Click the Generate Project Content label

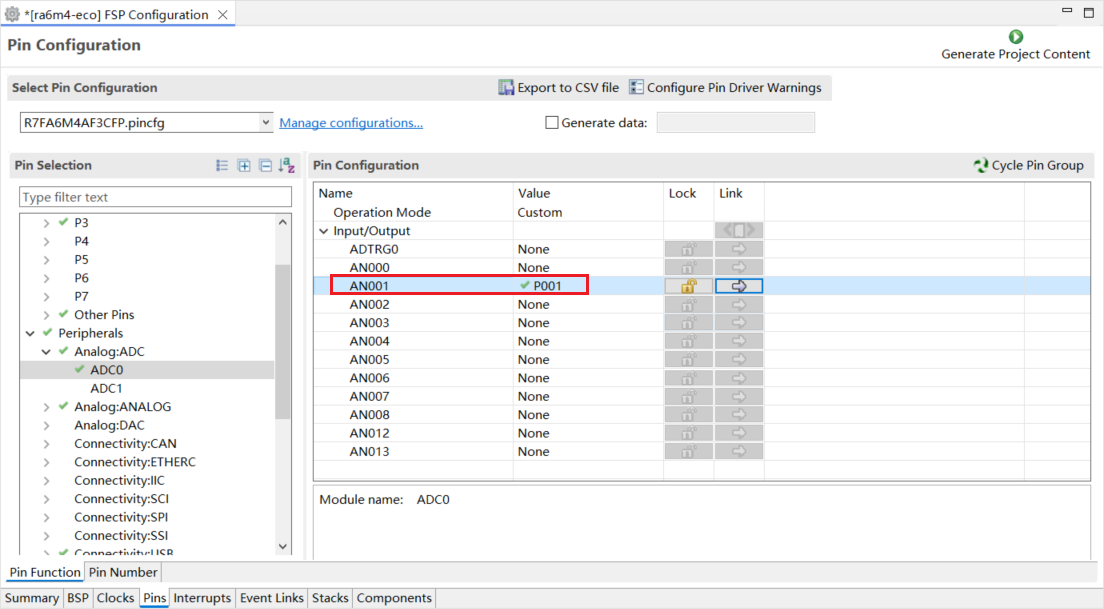click(x=1015, y=54)
